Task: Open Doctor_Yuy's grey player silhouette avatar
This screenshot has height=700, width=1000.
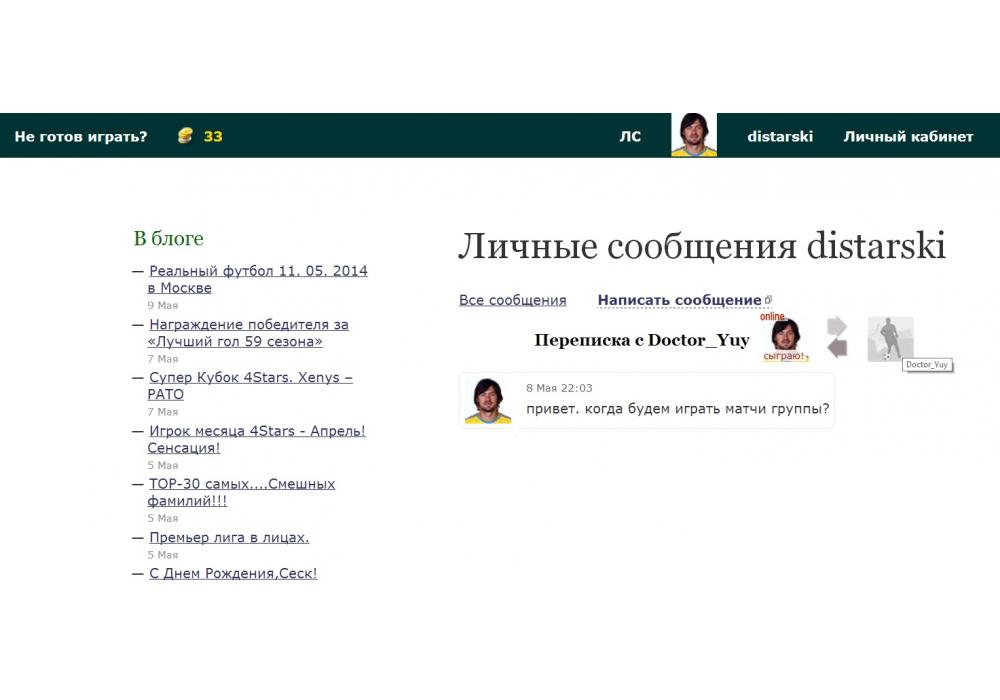Action: click(890, 339)
